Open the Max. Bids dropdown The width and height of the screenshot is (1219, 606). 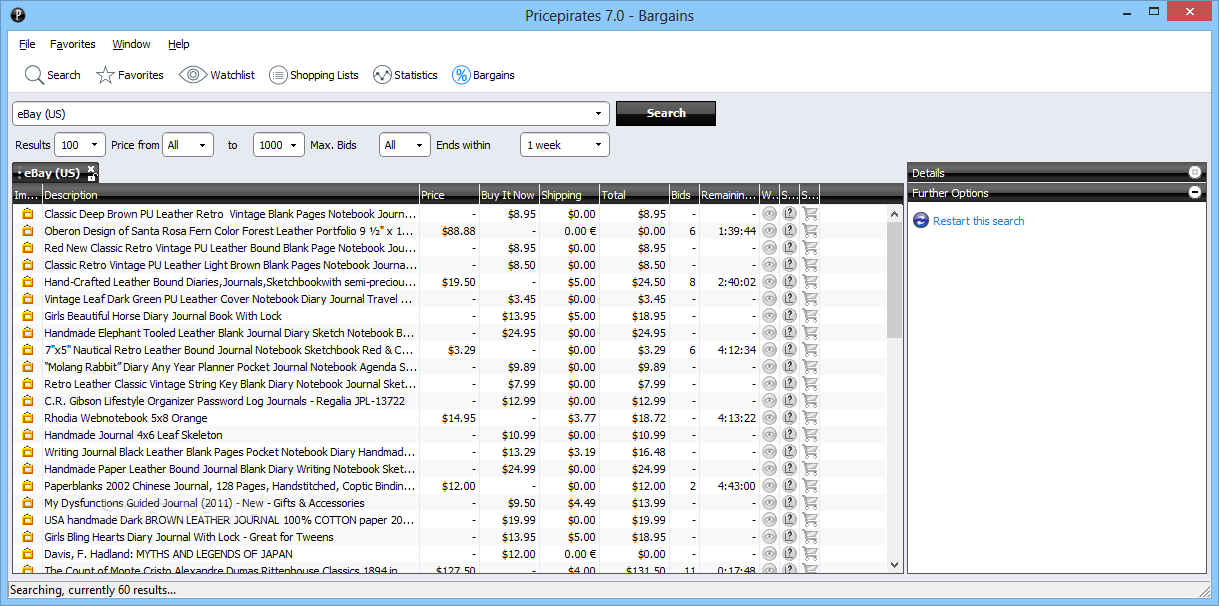(x=405, y=145)
